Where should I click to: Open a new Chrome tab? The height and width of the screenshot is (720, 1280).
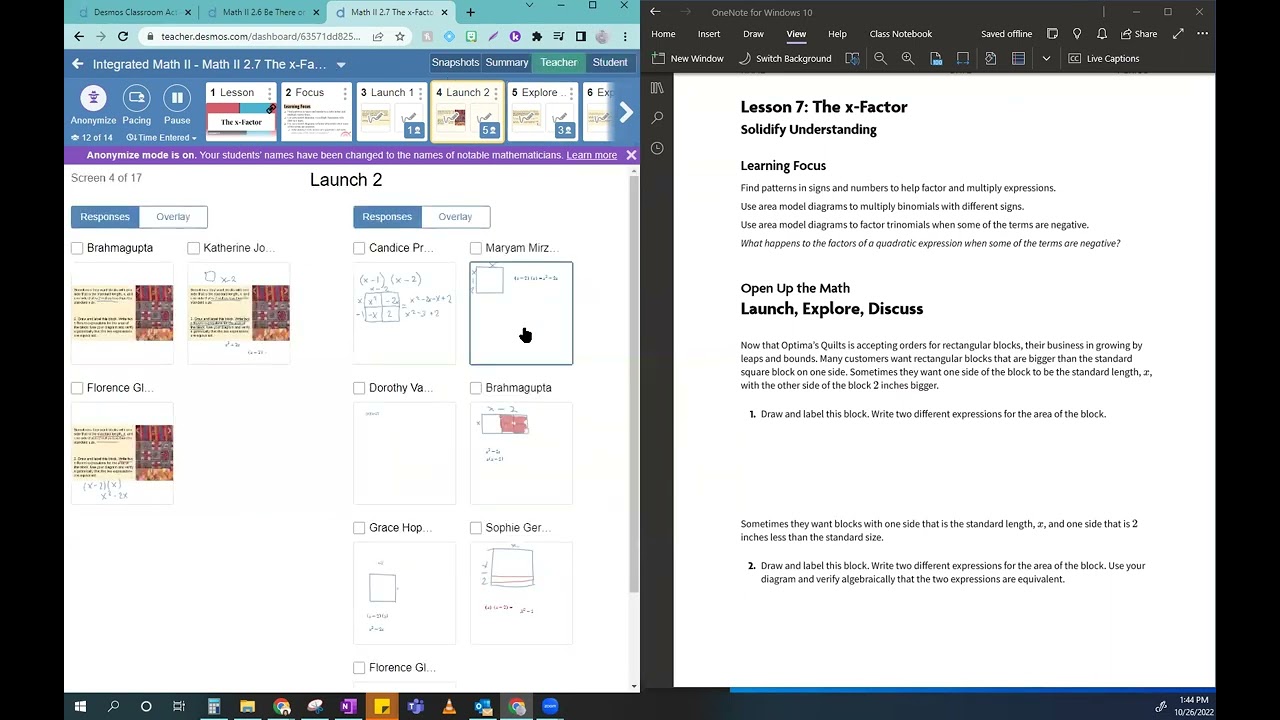(x=470, y=12)
